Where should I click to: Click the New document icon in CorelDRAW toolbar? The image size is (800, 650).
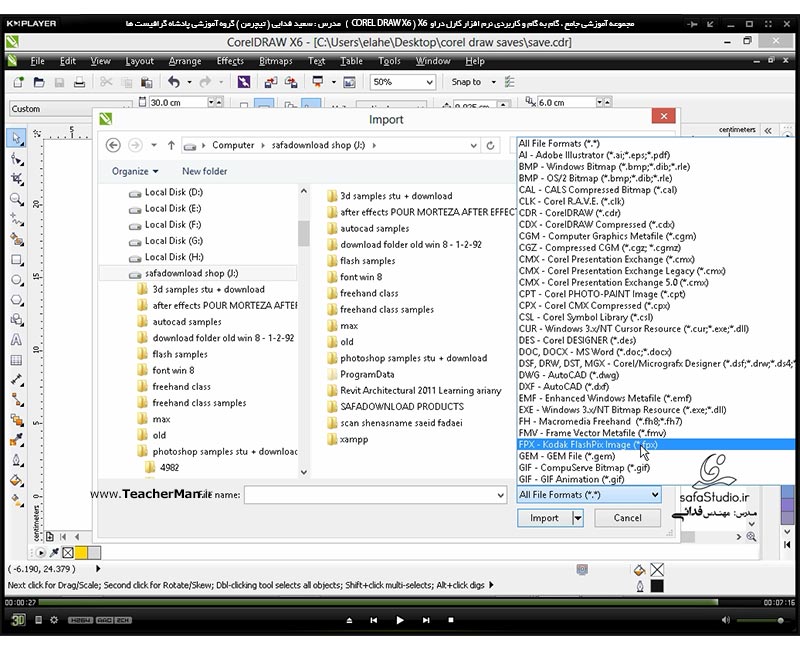18,82
